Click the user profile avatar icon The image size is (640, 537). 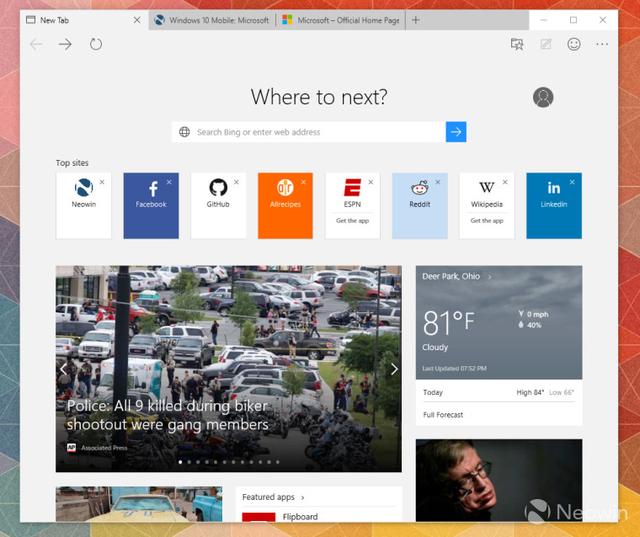point(543,97)
